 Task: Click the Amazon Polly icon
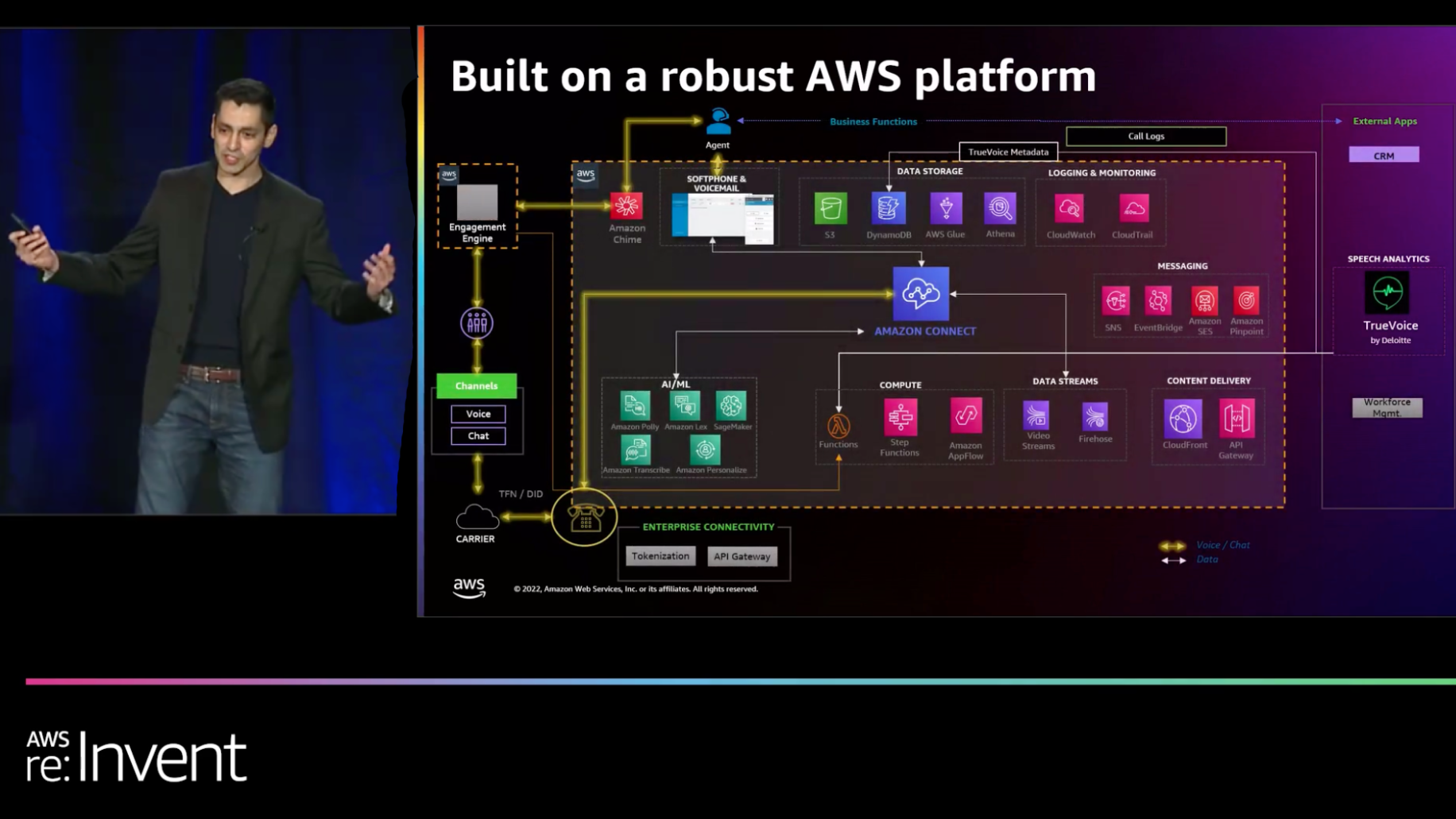[635, 406]
